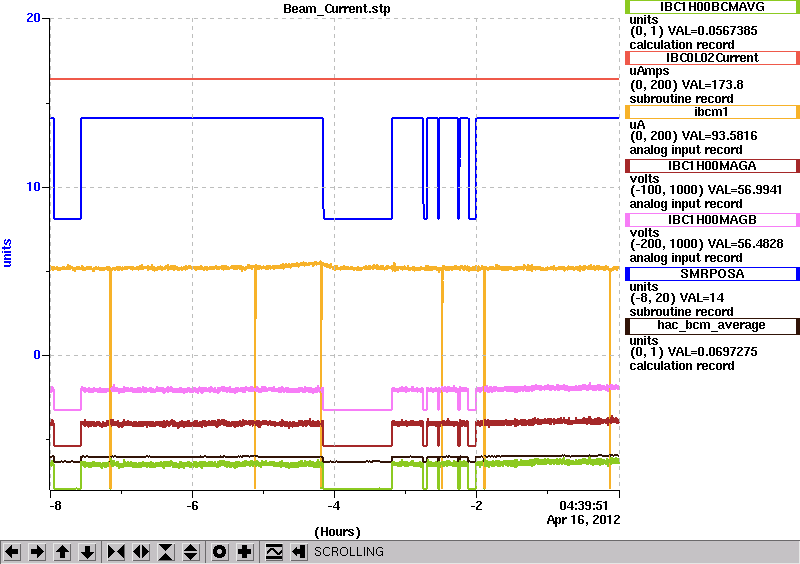Click 'analog input record' under ibcm1

point(686,150)
